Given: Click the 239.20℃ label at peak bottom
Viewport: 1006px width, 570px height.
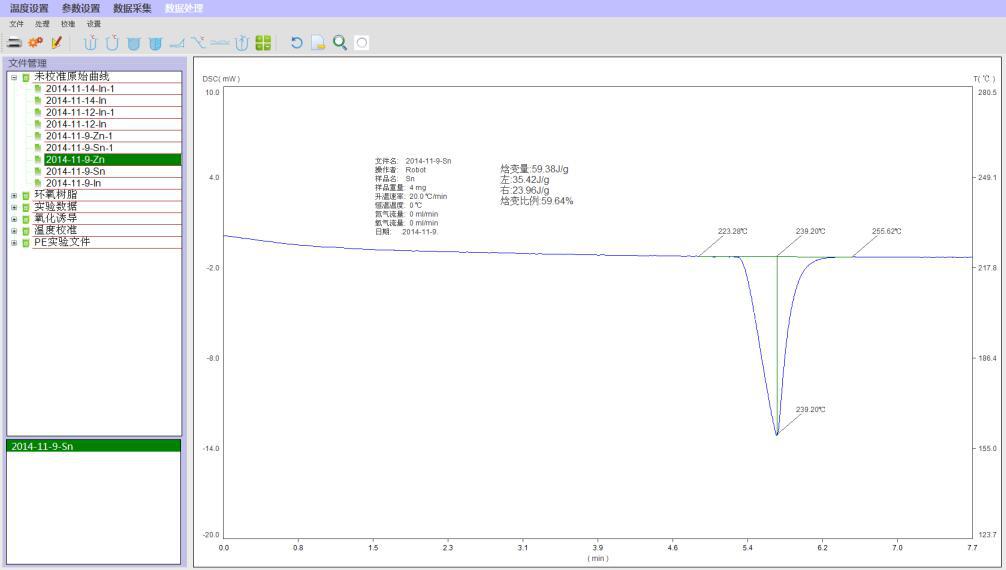Looking at the screenshot, I should [x=810, y=410].
